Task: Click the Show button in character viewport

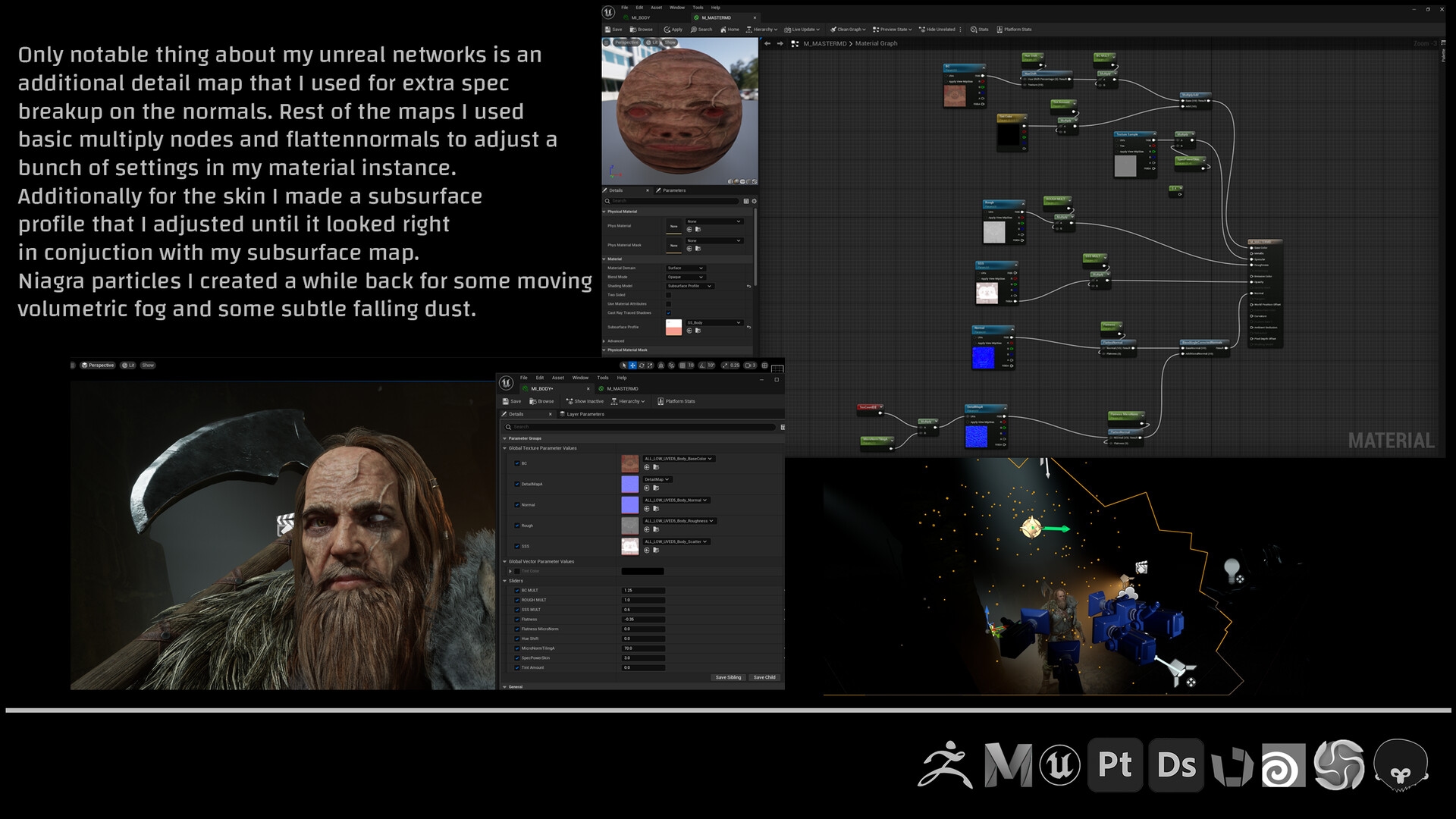Action: 148,366
